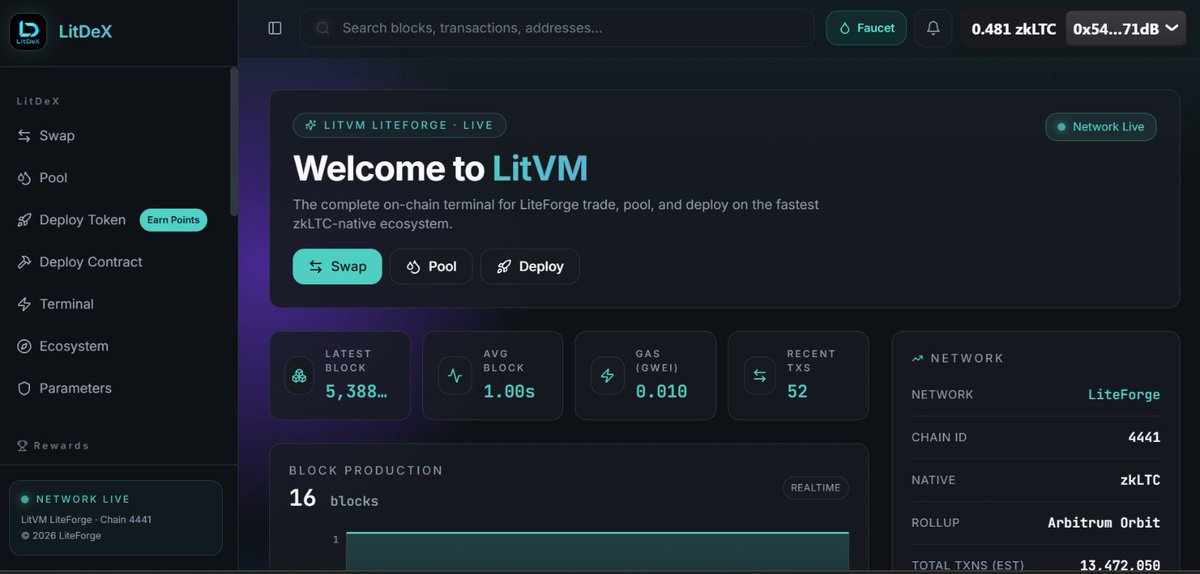
Task: Open the wallet address 0x54...71dB dropdown
Action: point(1128,29)
